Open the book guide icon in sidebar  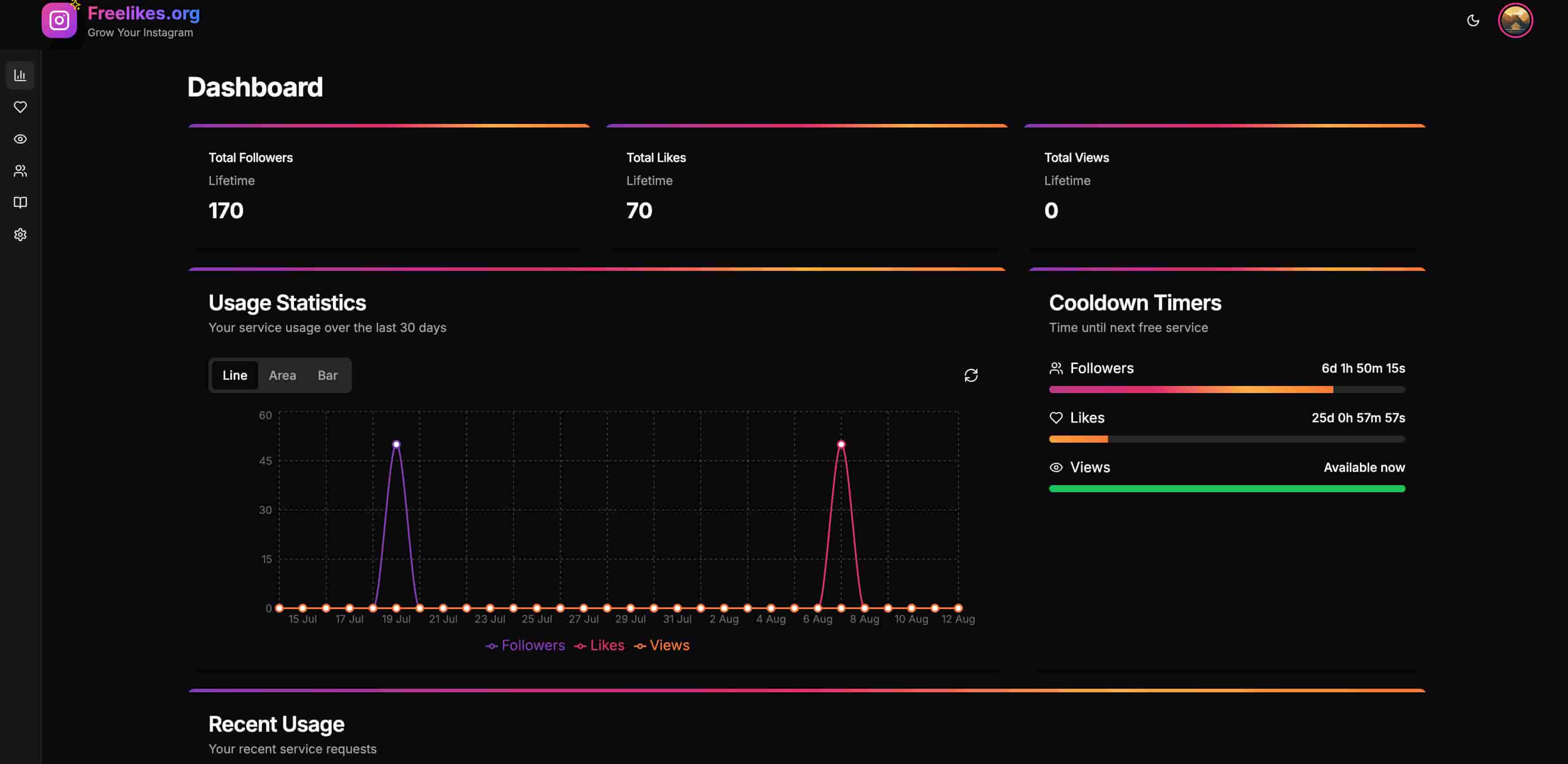[x=20, y=203]
